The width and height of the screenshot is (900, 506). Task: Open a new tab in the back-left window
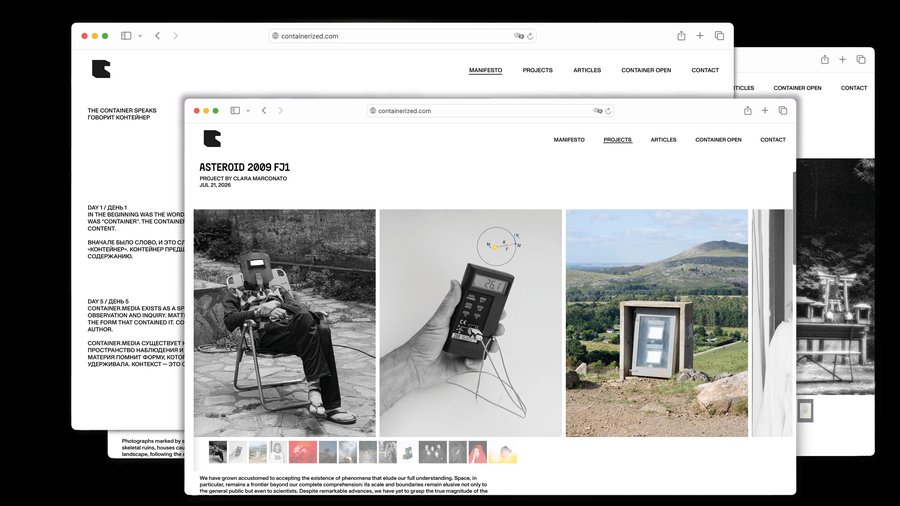(x=700, y=36)
